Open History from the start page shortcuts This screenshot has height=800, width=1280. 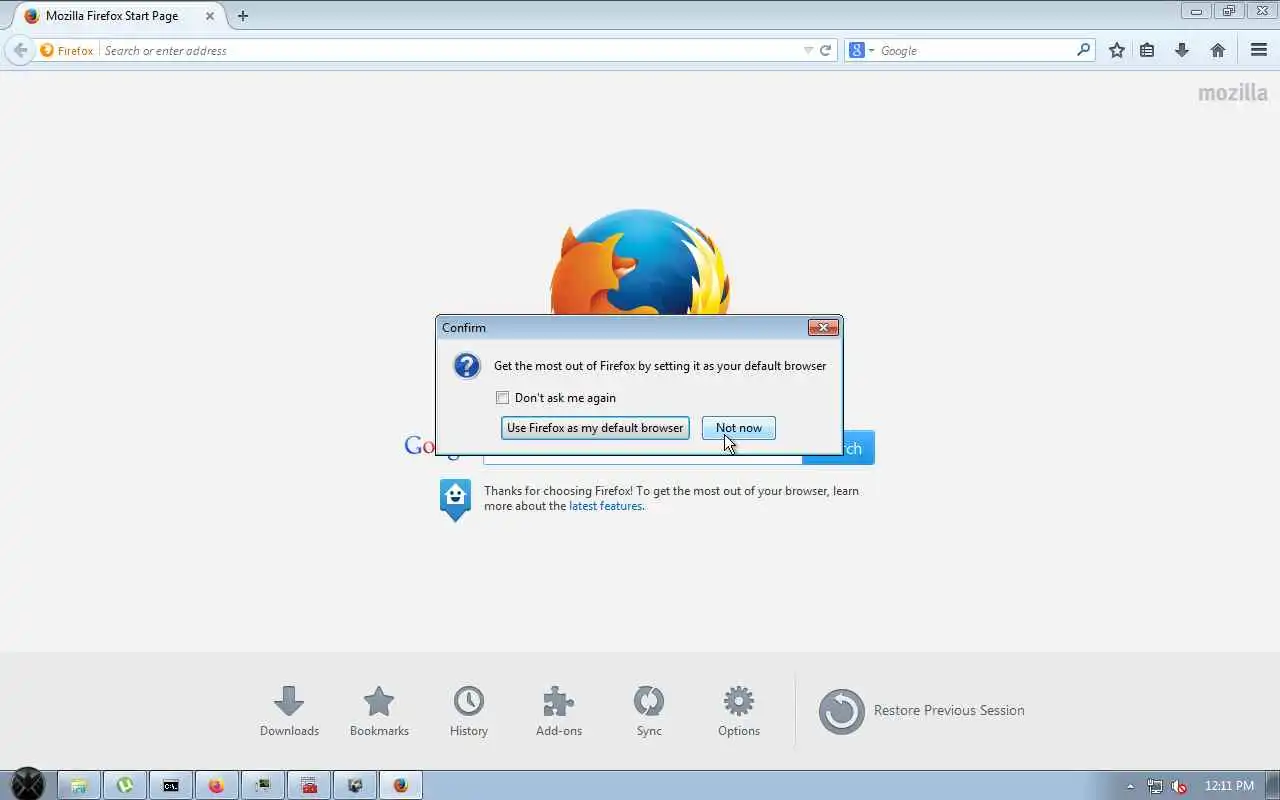(x=468, y=711)
